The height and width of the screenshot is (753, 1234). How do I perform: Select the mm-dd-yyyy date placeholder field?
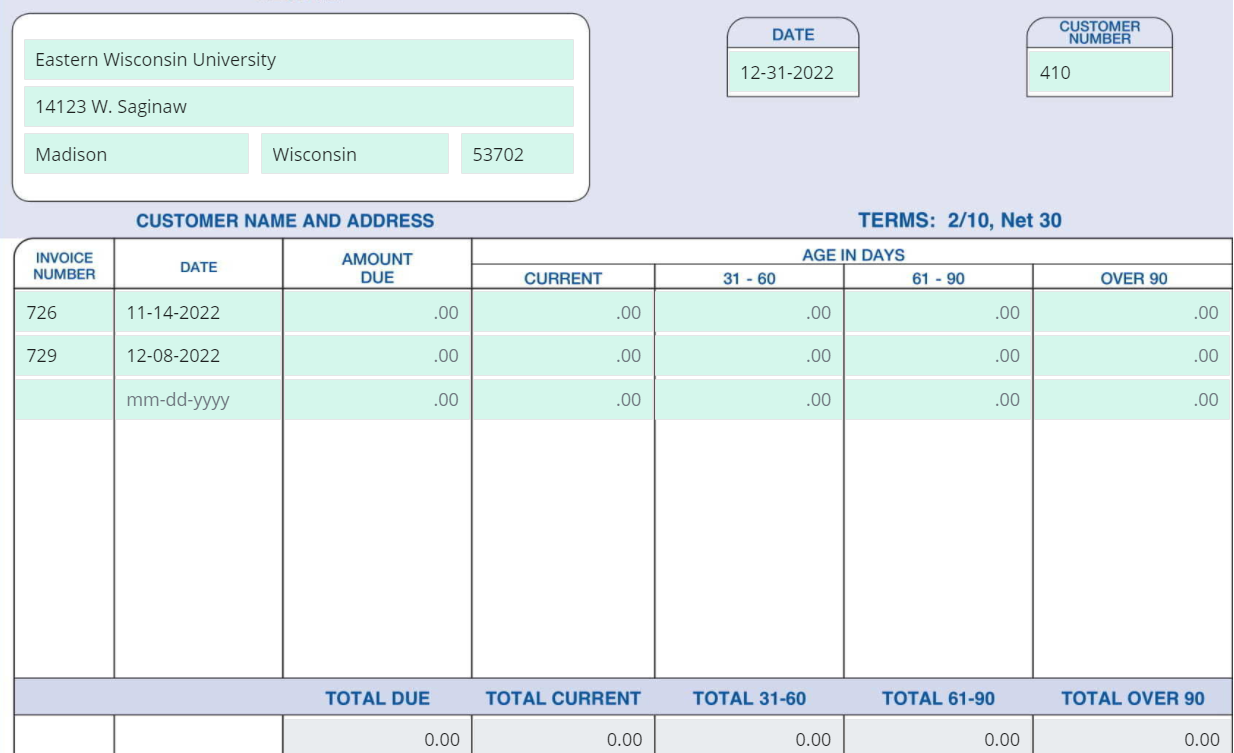(196, 399)
